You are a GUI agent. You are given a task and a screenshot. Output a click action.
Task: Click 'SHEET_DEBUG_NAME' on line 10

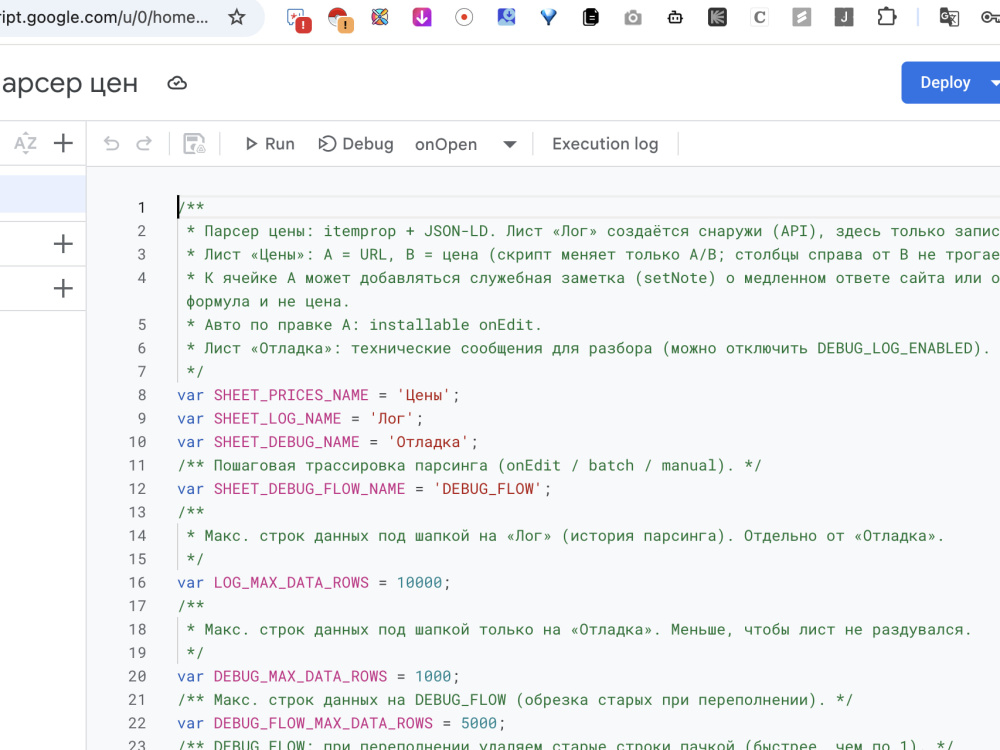tap(286, 442)
